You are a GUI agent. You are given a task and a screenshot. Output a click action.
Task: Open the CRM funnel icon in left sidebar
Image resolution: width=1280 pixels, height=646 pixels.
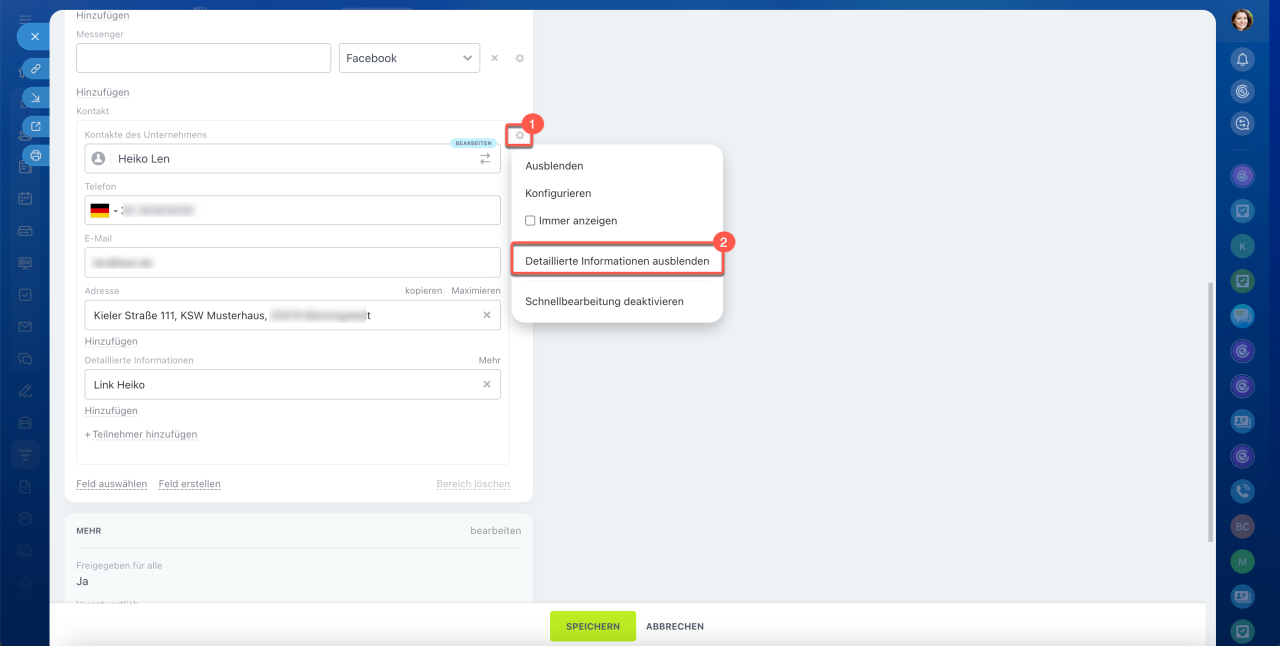(x=25, y=455)
